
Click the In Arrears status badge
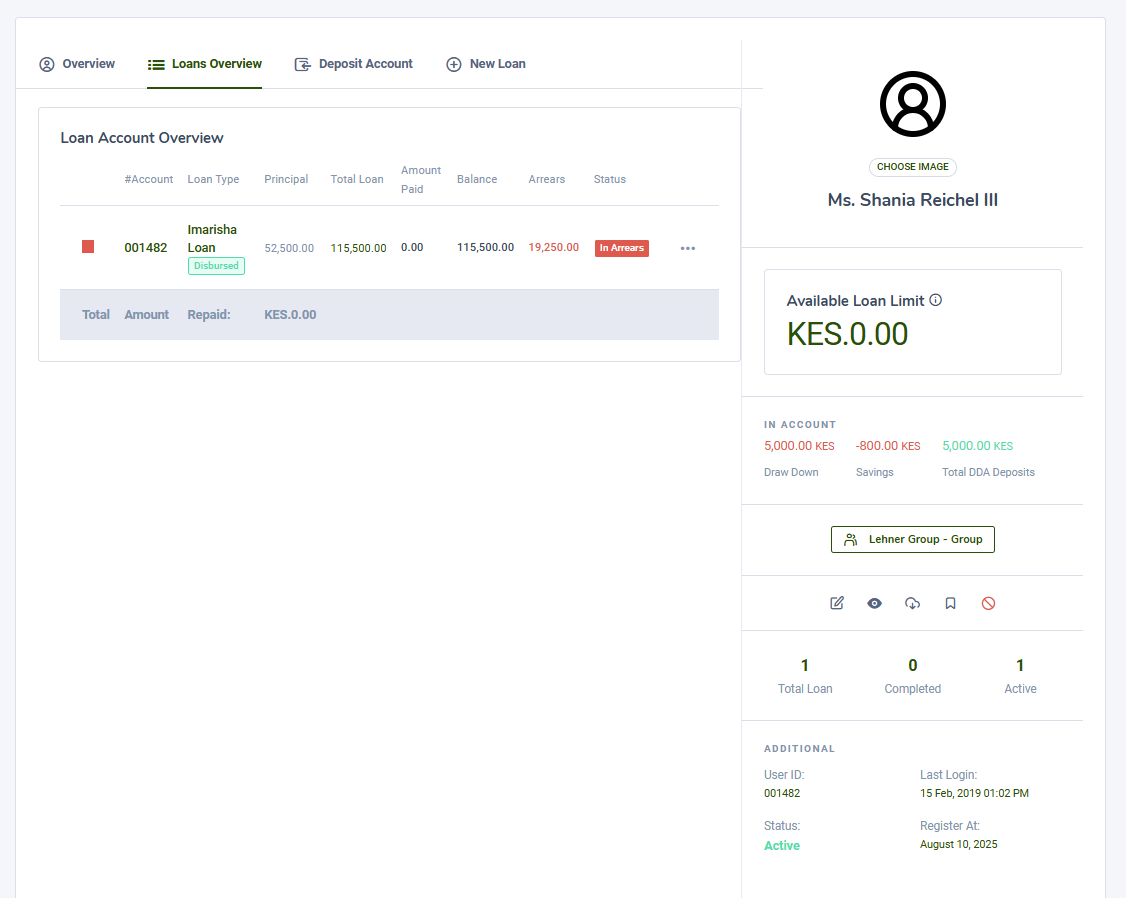click(x=621, y=247)
